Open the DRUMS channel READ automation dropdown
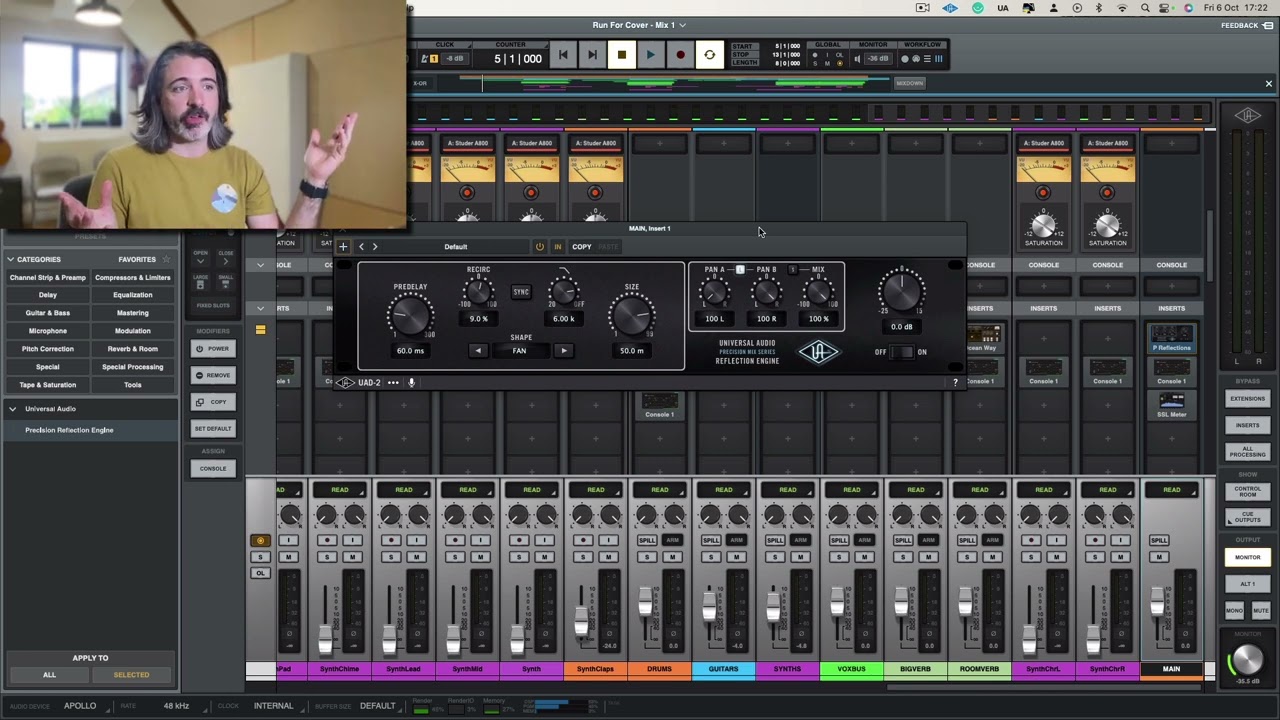 click(x=660, y=490)
